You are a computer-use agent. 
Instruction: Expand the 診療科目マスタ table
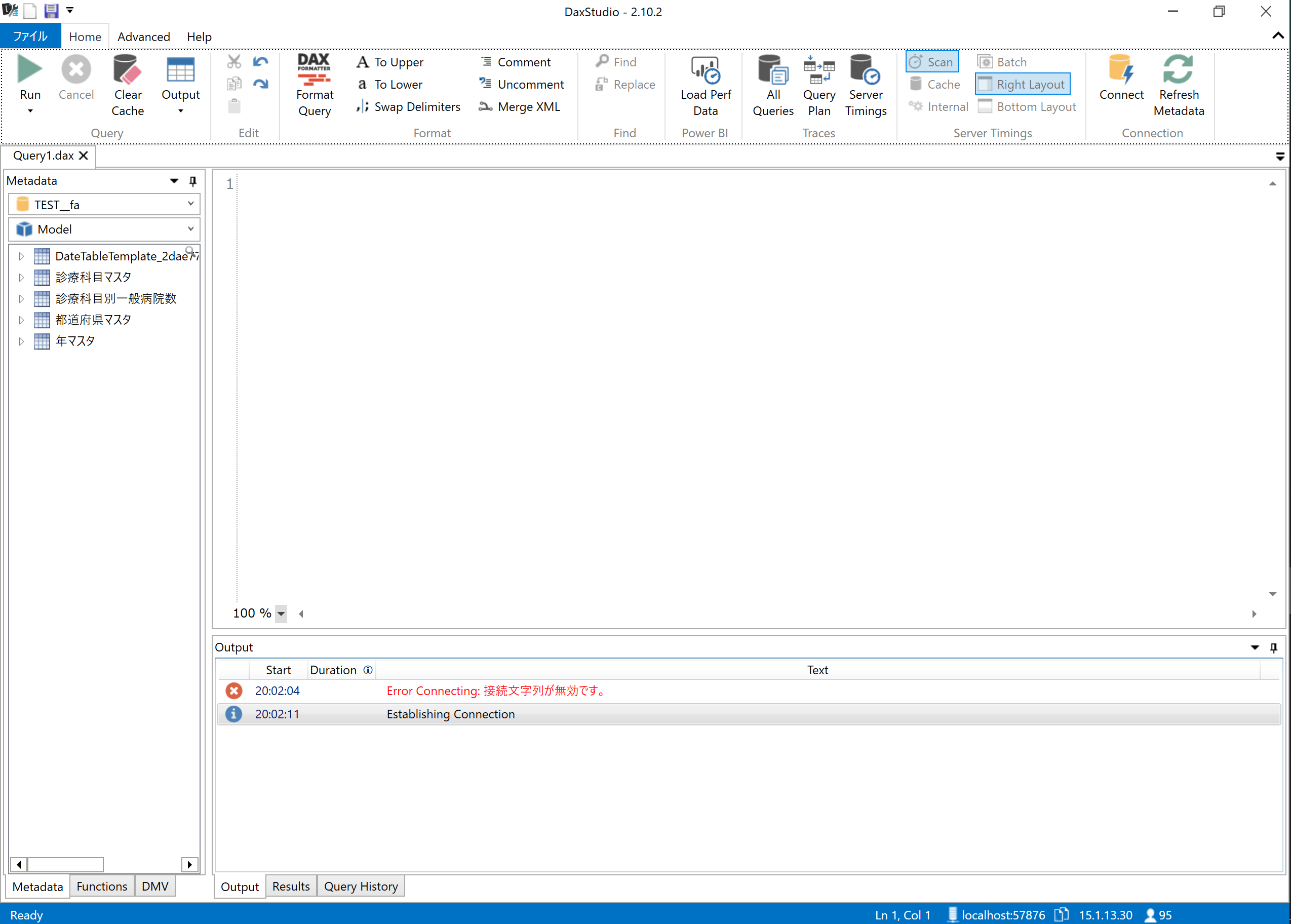21,277
